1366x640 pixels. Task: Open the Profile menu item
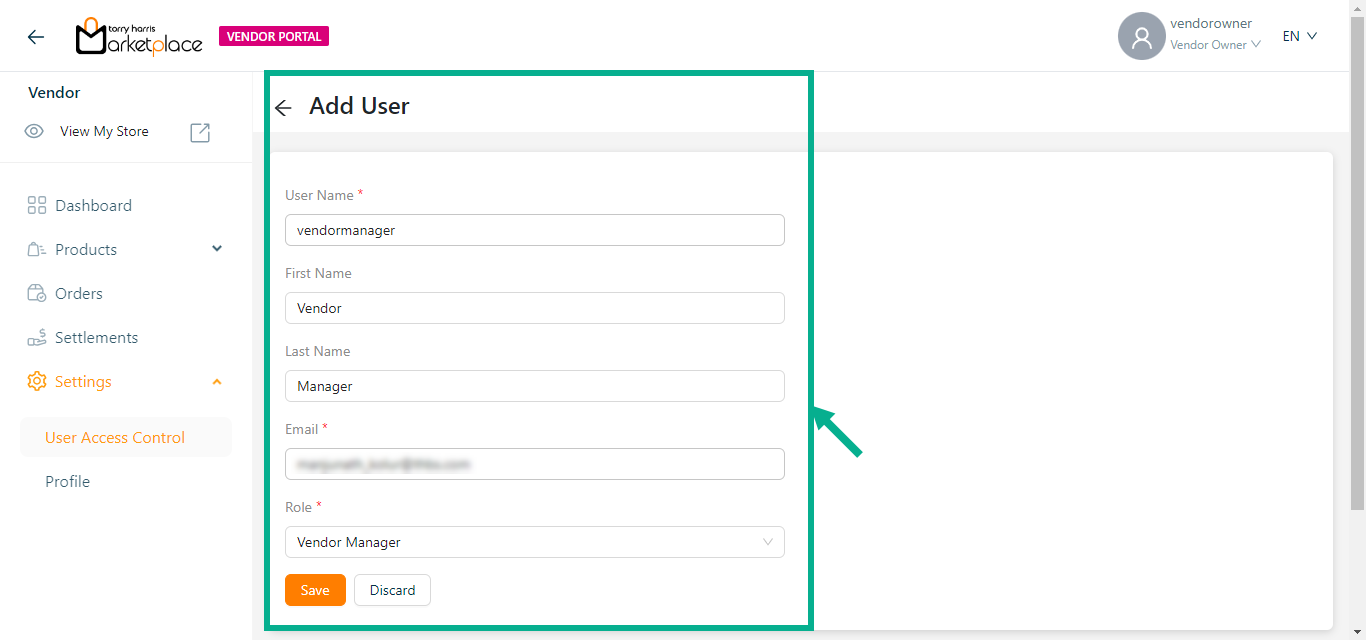(68, 482)
